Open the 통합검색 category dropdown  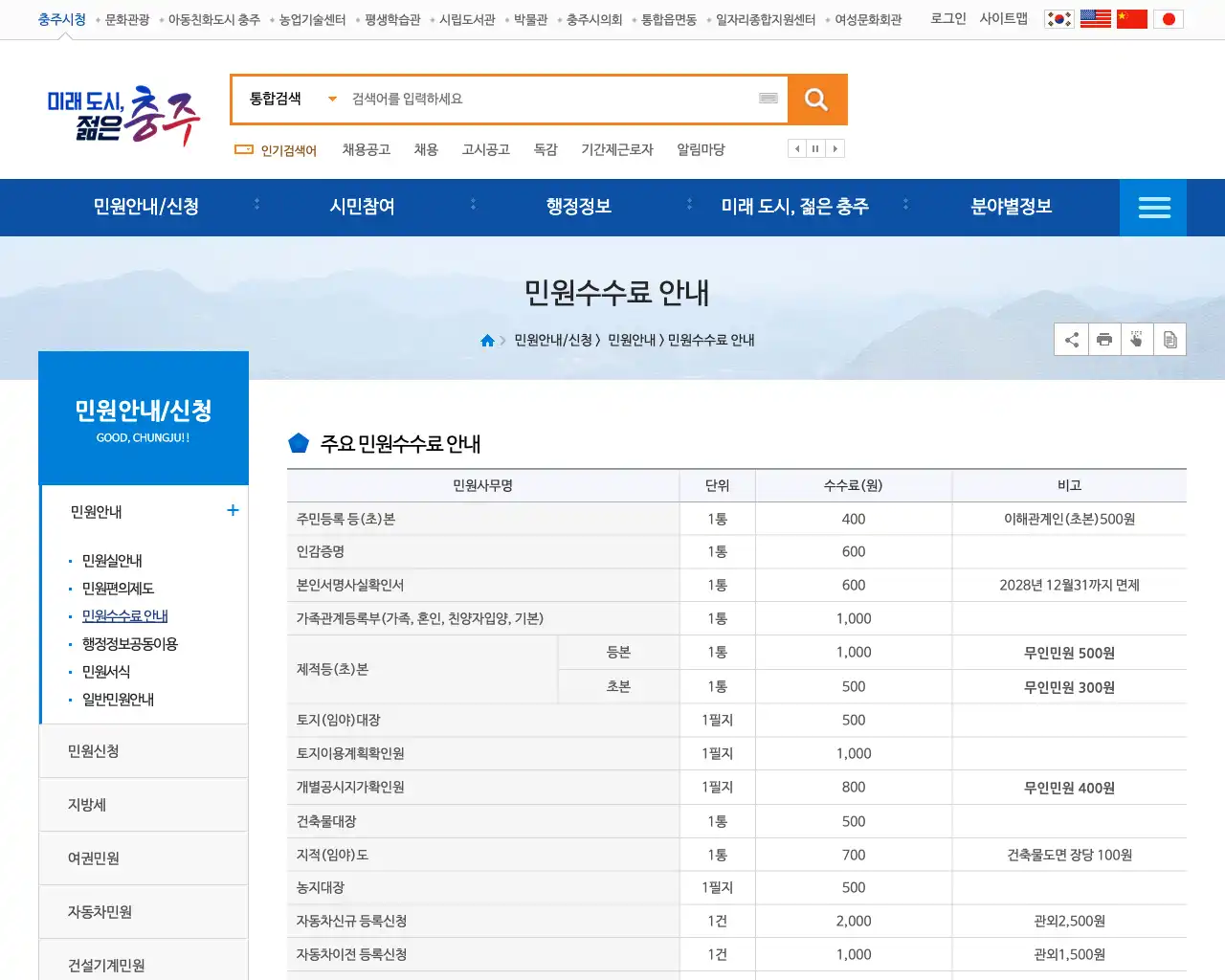[293, 99]
